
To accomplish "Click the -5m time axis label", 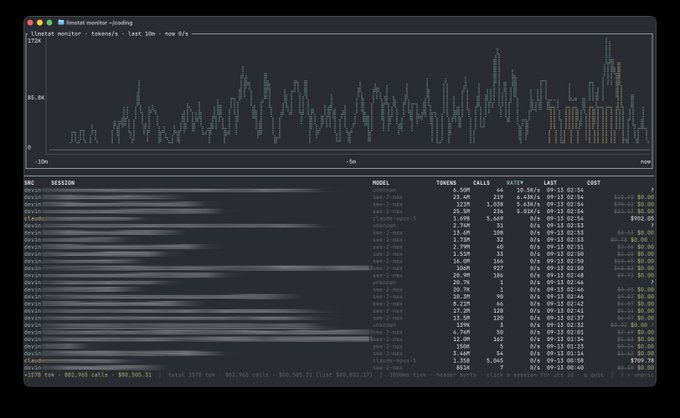I will tap(351, 162).
